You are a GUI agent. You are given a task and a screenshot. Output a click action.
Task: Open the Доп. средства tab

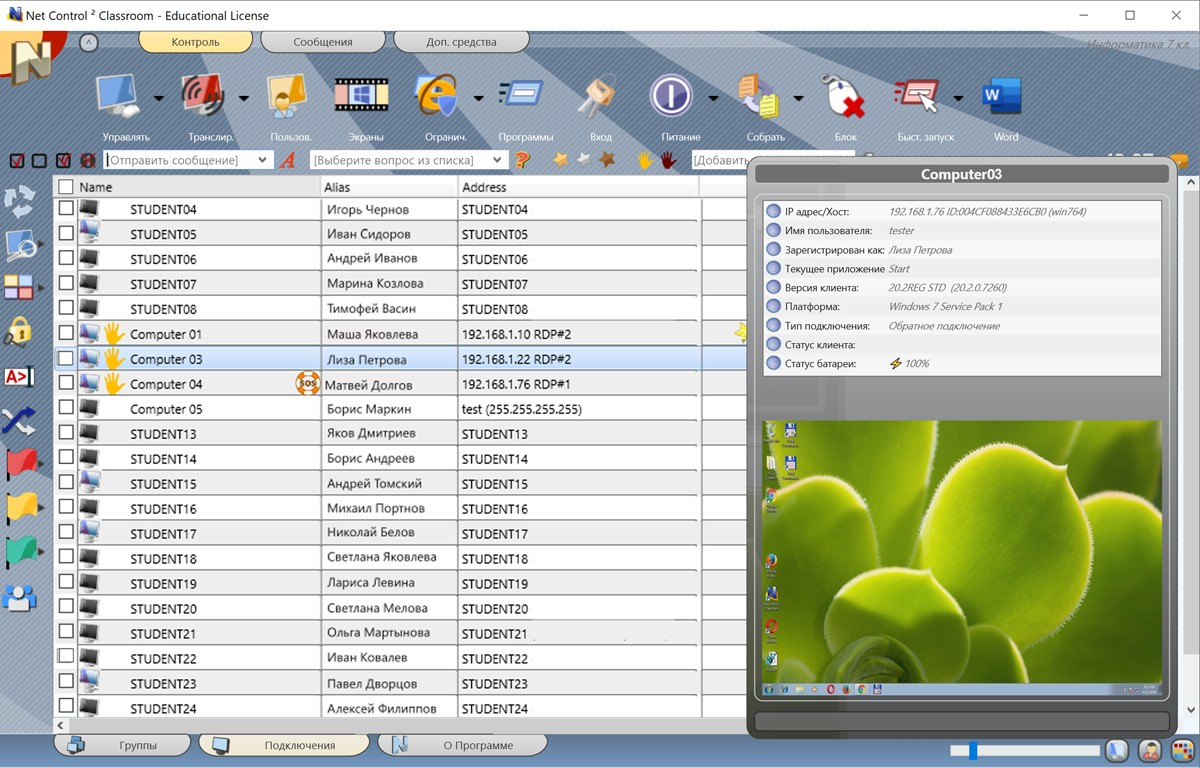tap(461, 42)
